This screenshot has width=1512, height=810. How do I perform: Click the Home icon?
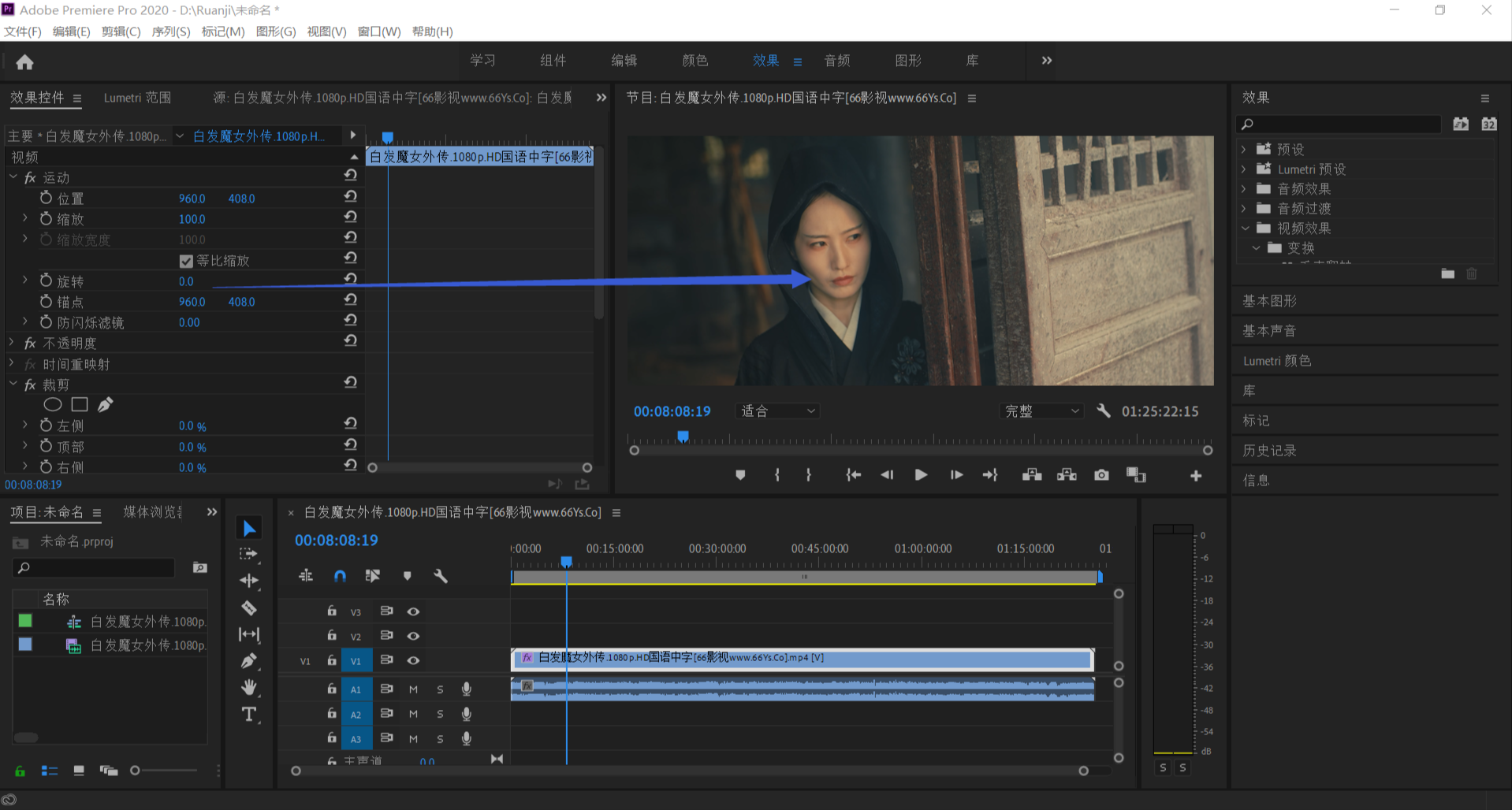[x=24, y=62]
